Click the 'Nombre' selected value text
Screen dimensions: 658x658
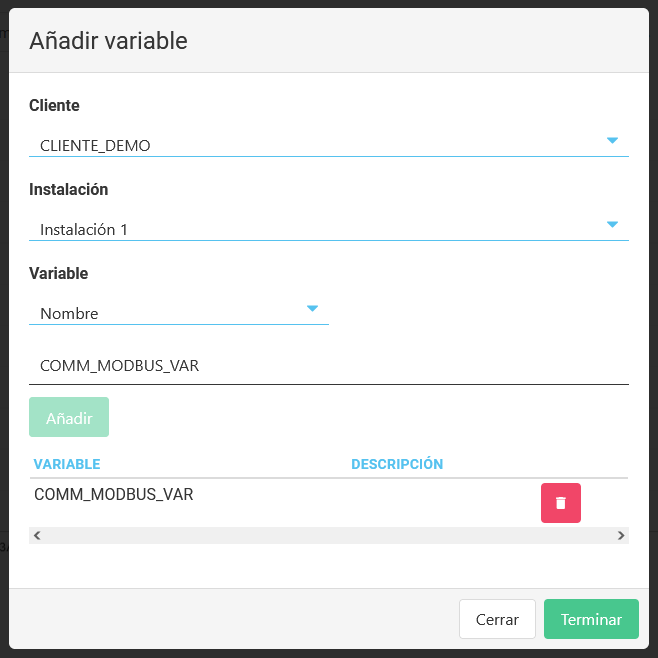click(69, 314)
